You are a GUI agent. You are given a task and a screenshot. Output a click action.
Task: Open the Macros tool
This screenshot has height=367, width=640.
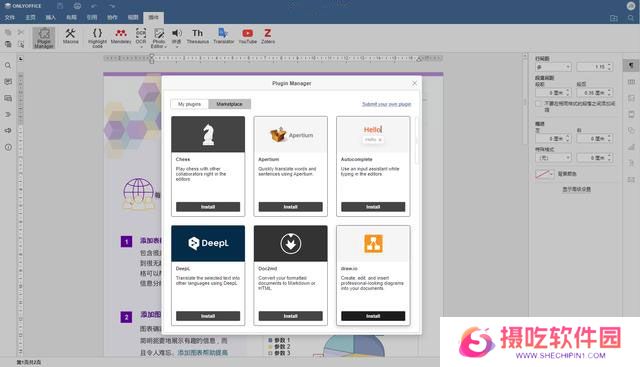click(70, 36)
